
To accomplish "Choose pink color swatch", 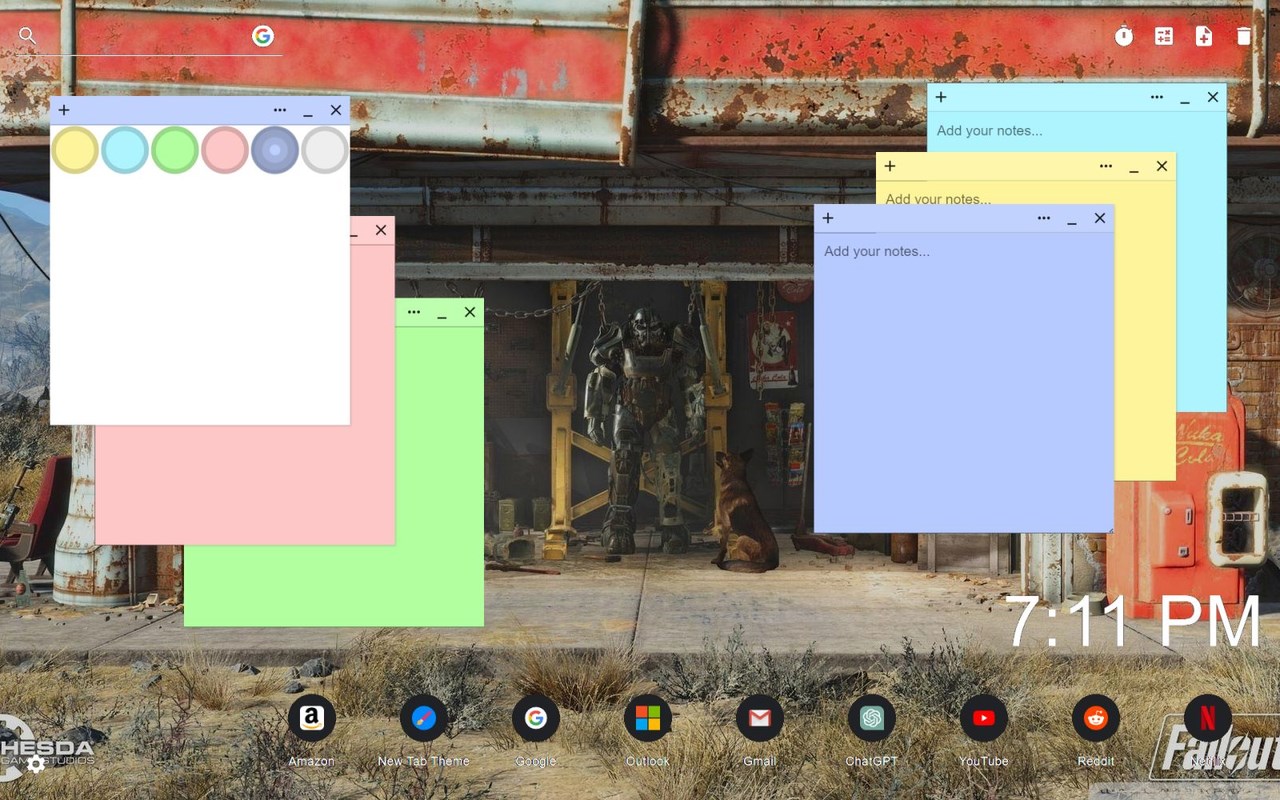I will pos(225,150).
